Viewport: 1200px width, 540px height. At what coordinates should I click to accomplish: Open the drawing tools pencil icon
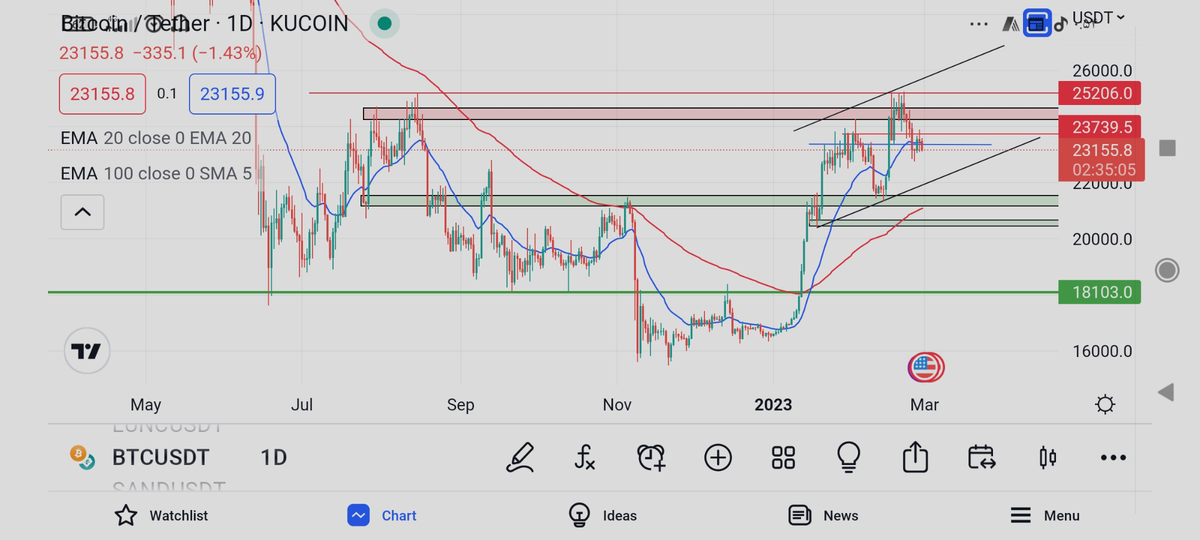click(520, 458)
